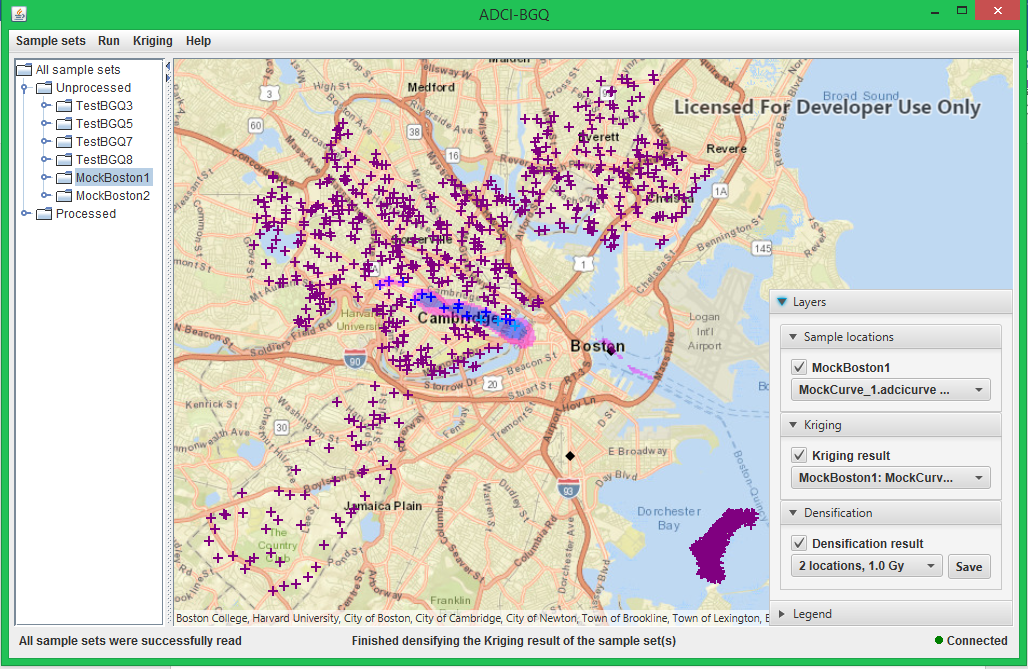Click the map attribution text at bottom

coord(472,618)
